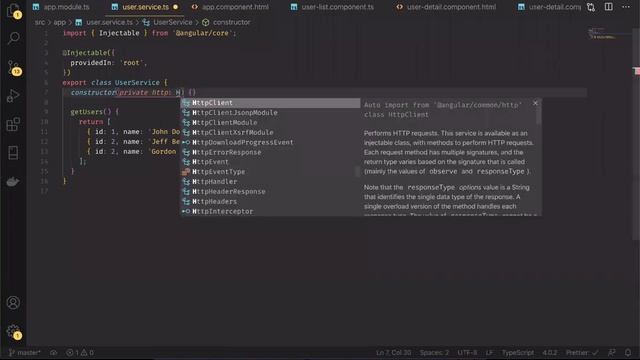Viewport: 640px width, 360px height.
Task: Click the sync changes cloud icon in status bar
Action: [x=53, y=353]
